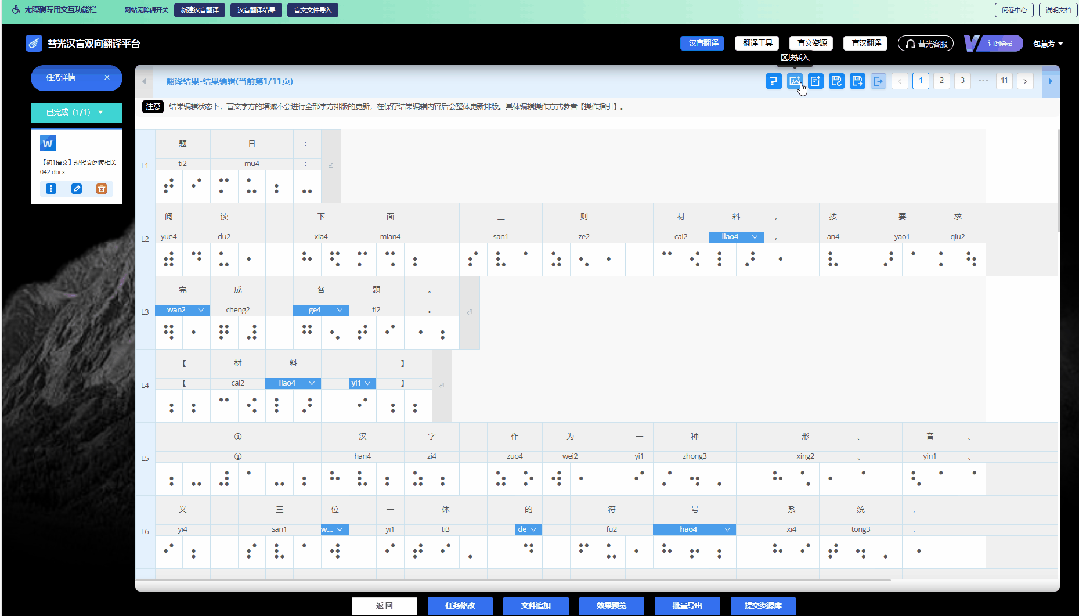Viewport: 1079px width, 616px height.
Task: Click the save-as disk icon with plus
Action: click(857, 81)
